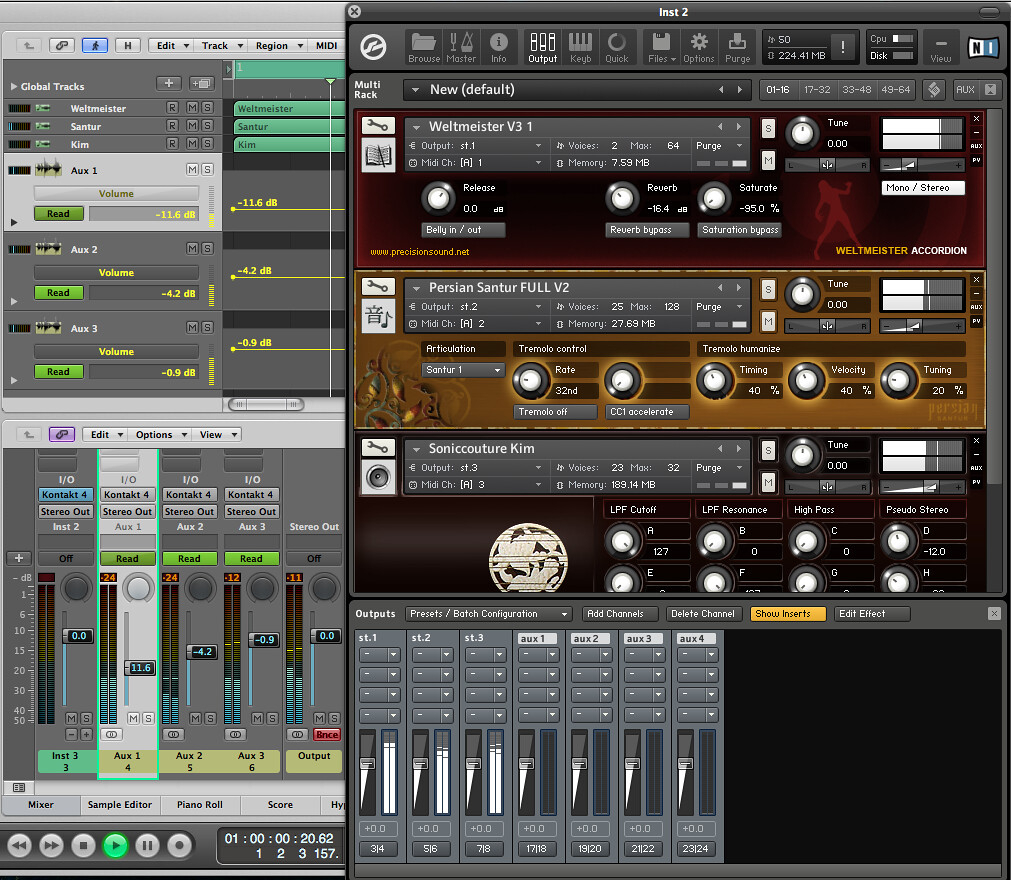The width and height of the screenshot is (1011, 880).
Task: Open the Kontakt Browse folder icon
Action: pyautogui.click(x=424, y=46)
